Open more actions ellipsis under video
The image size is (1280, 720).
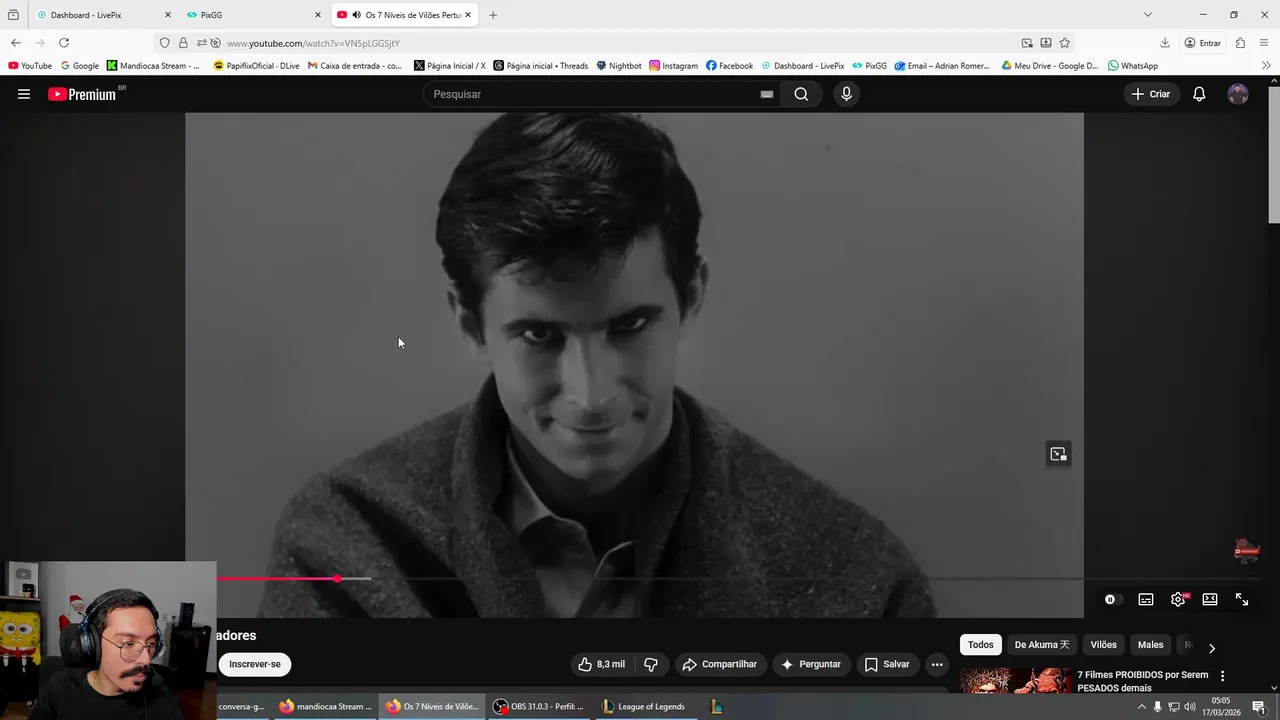pos(937,664)
